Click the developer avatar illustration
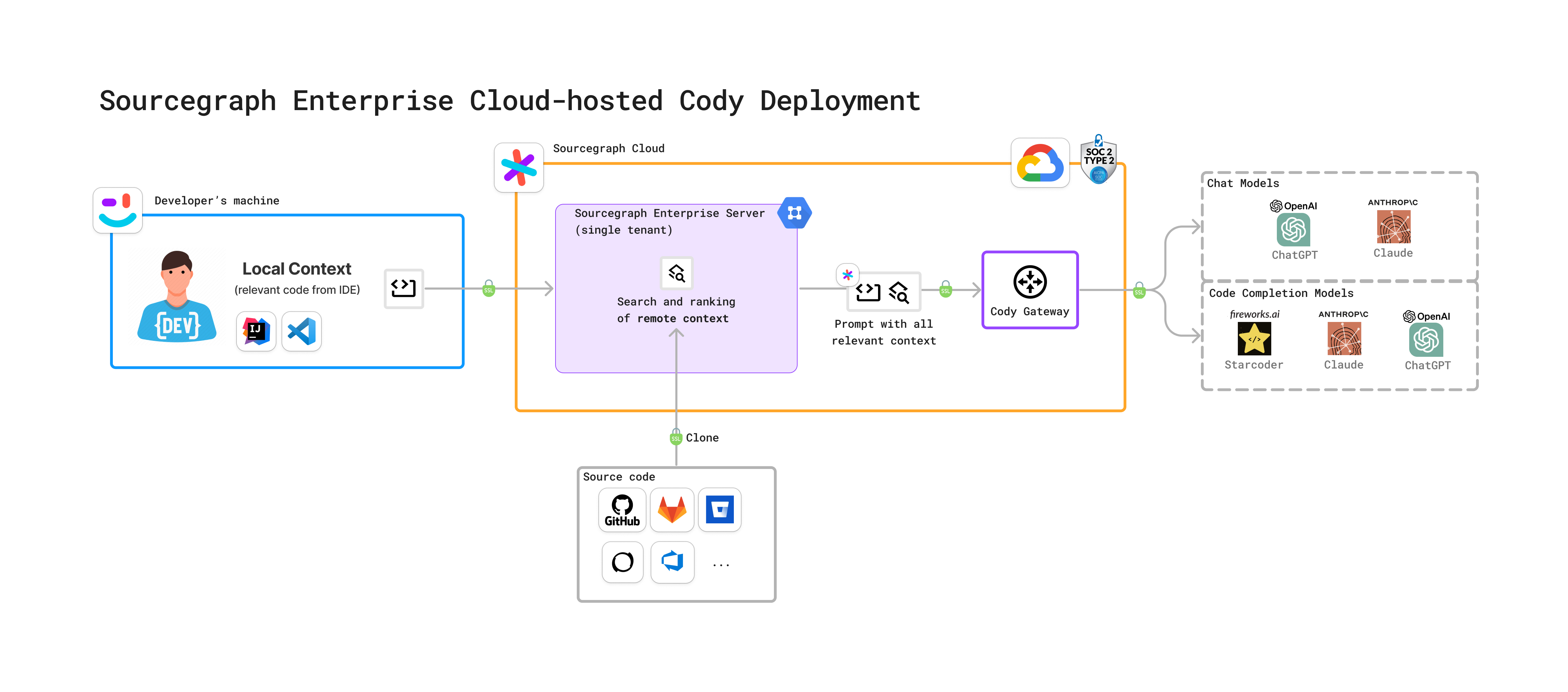Viewport: 1568px width, 692px height. click(177, 297)
